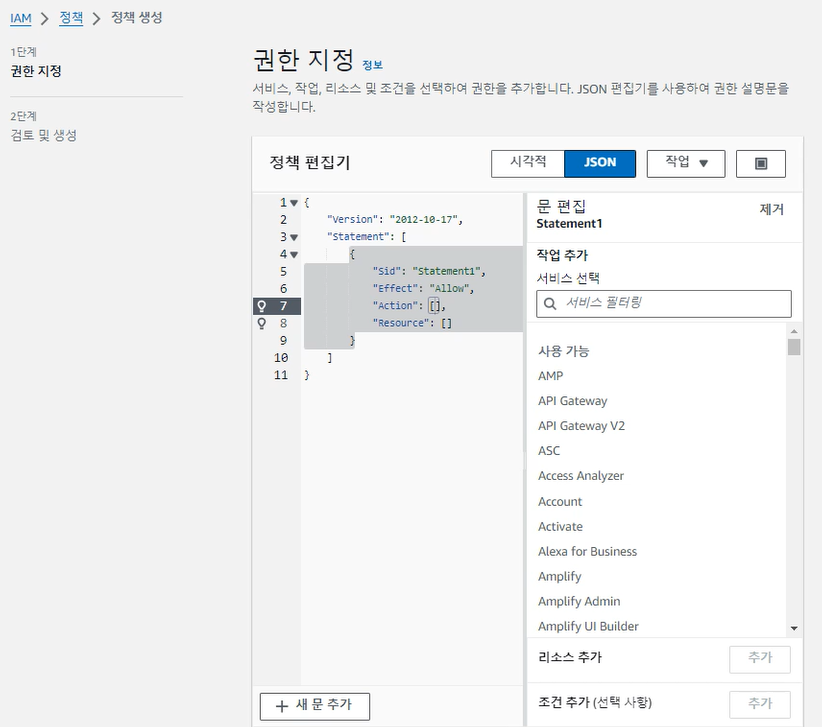Screen dimensions: 822x727
Task: Collapse code fold arrow on line 1
Action: (x=294, y=203)
